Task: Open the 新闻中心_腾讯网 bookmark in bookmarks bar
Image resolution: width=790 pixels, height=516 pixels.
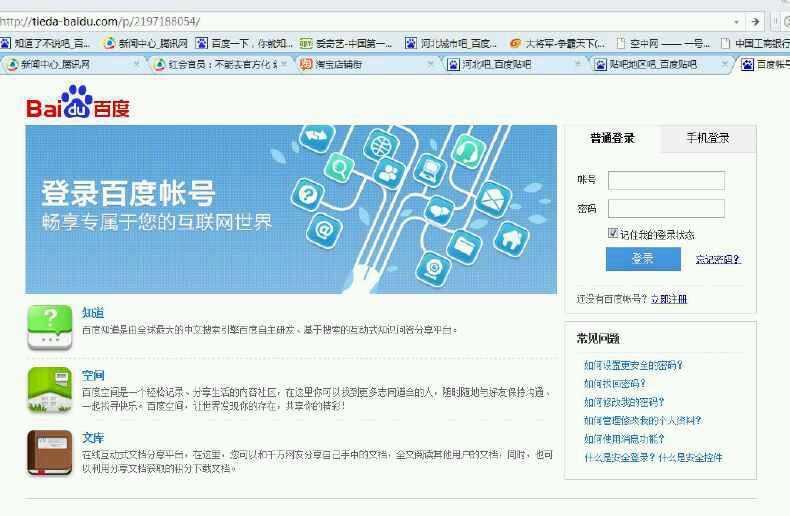Action: 146,43
